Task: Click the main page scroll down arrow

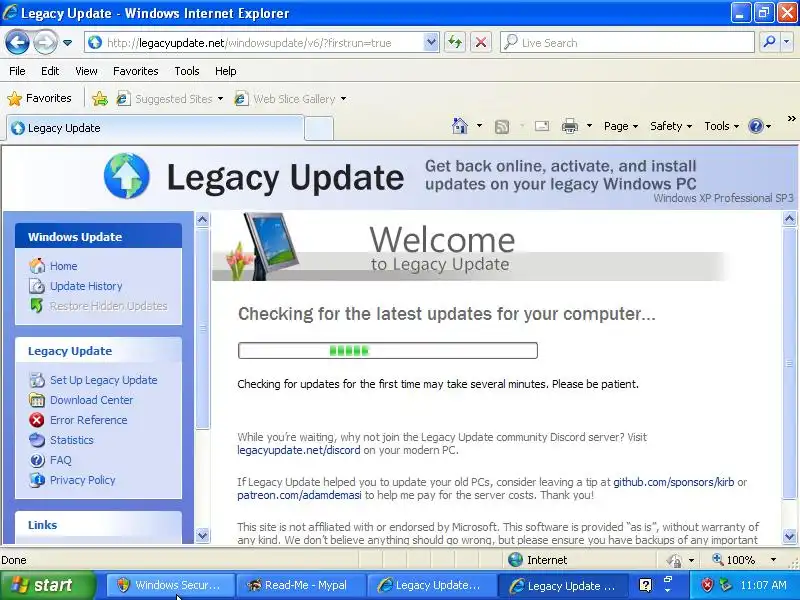Action: [x=790, y=536]
